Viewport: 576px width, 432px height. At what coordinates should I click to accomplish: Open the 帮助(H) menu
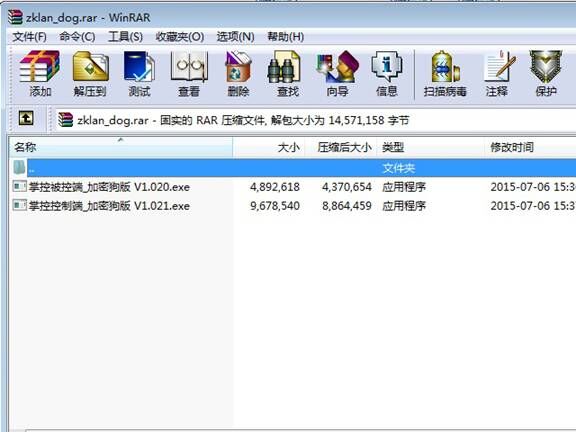point(285,37)
